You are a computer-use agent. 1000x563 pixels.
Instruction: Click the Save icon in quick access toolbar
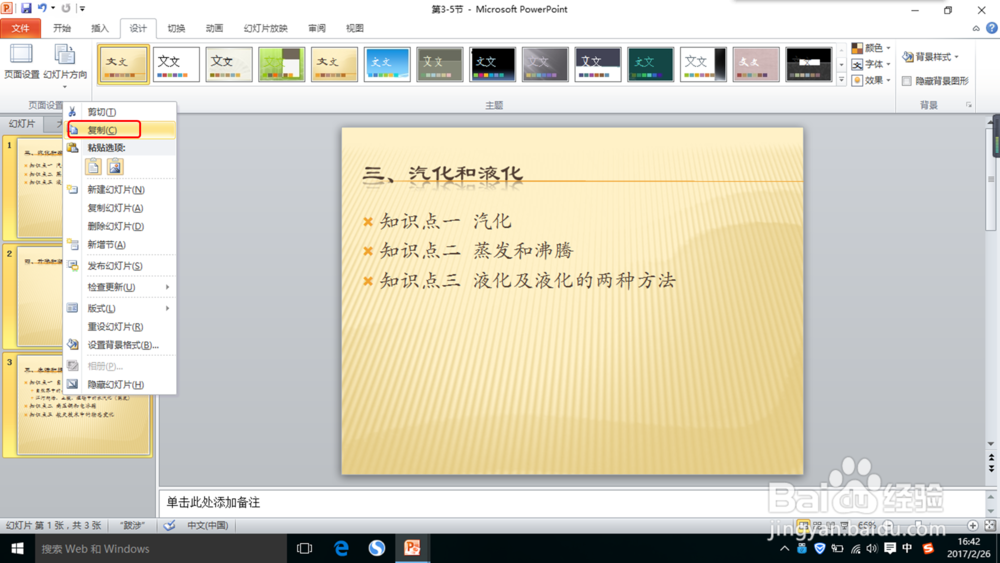(x=26, y=8)
